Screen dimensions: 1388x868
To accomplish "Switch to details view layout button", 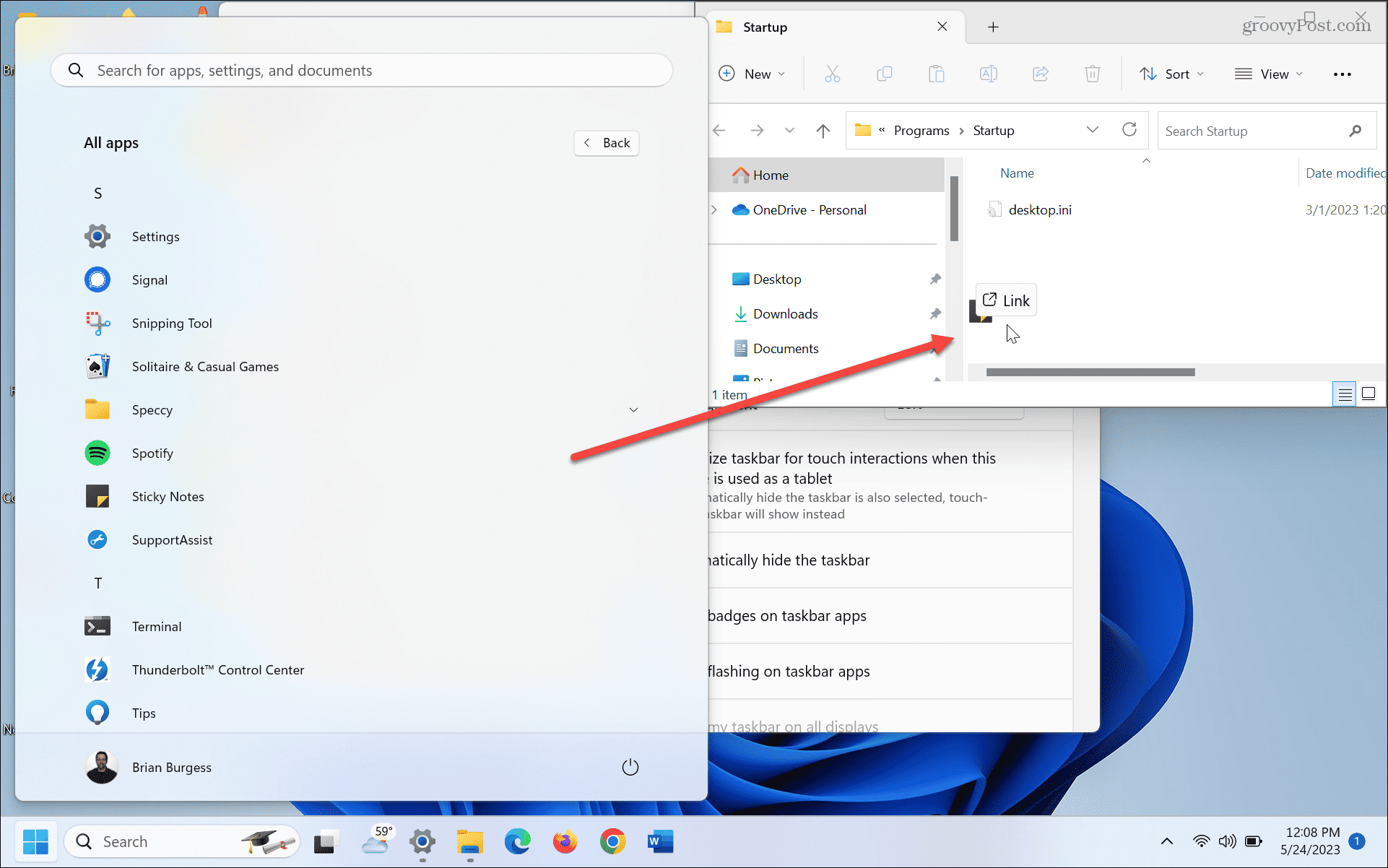I will [1345, 394].
